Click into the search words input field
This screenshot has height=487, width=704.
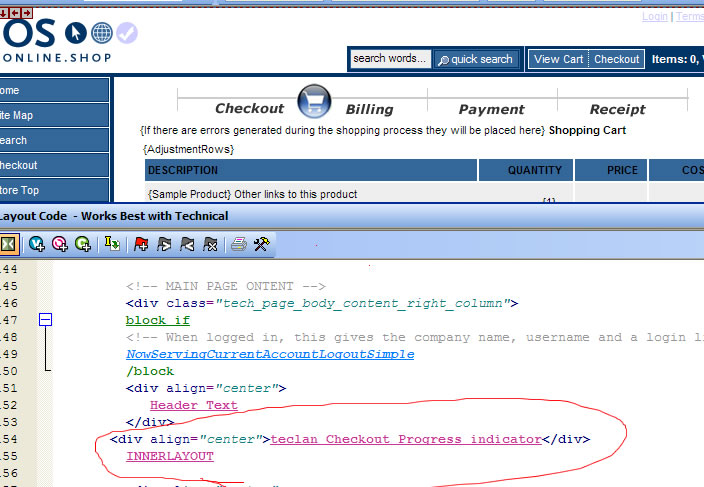pos(390,59)
